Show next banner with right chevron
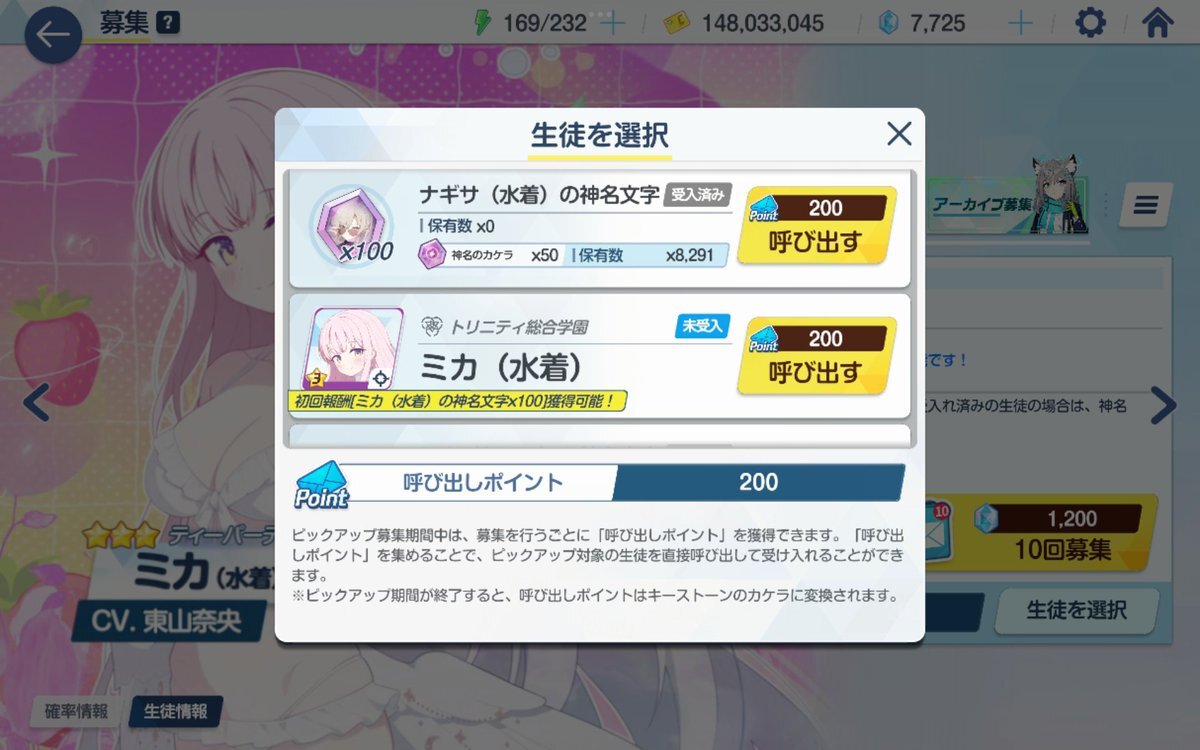 point(1163,405)
